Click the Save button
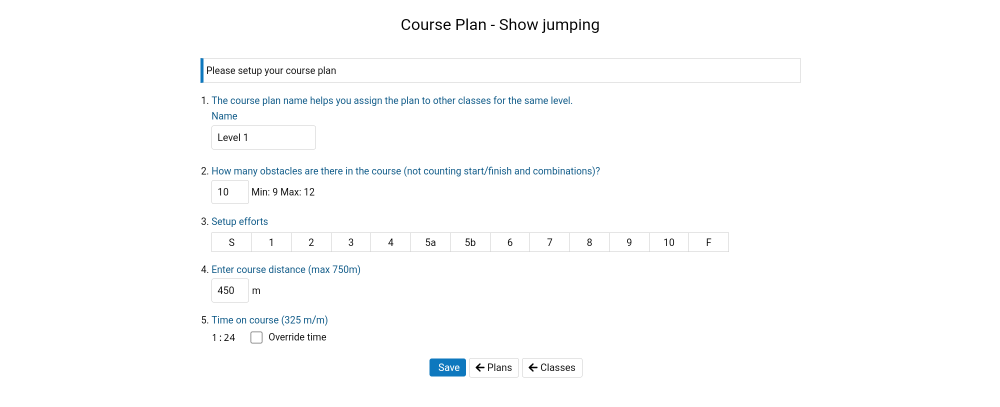This screenshot has height=407, width=1000. [448, 368]
